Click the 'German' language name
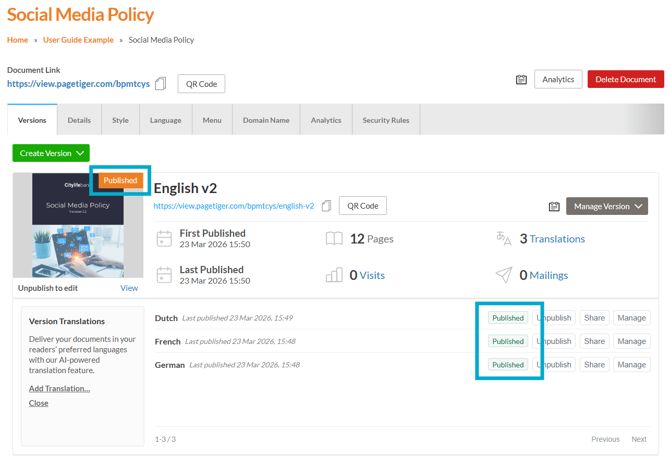The height and width of the screenshot is (460, 670). [x=170, y=365]
